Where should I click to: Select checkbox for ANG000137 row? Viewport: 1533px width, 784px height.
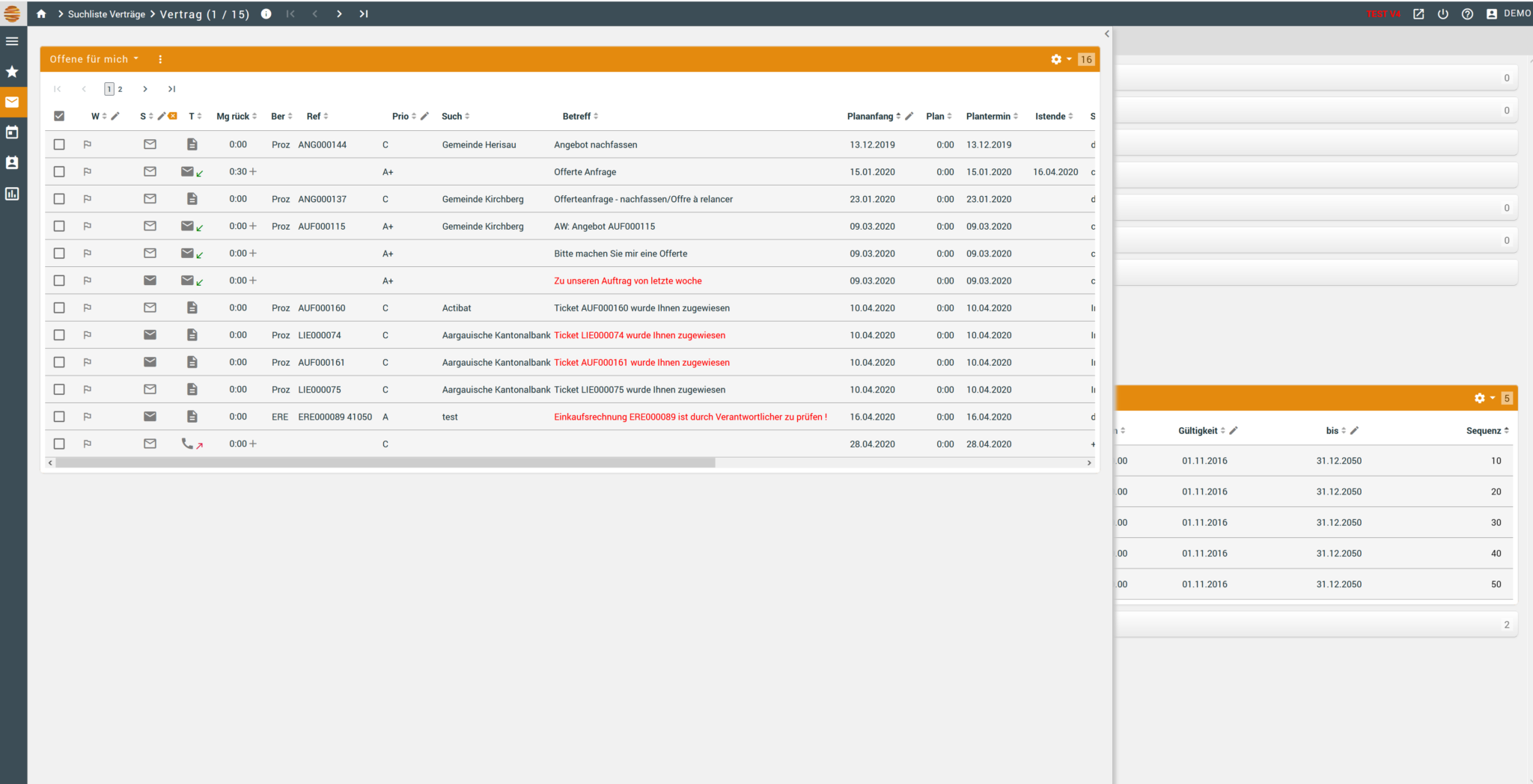tap(59, 199)
